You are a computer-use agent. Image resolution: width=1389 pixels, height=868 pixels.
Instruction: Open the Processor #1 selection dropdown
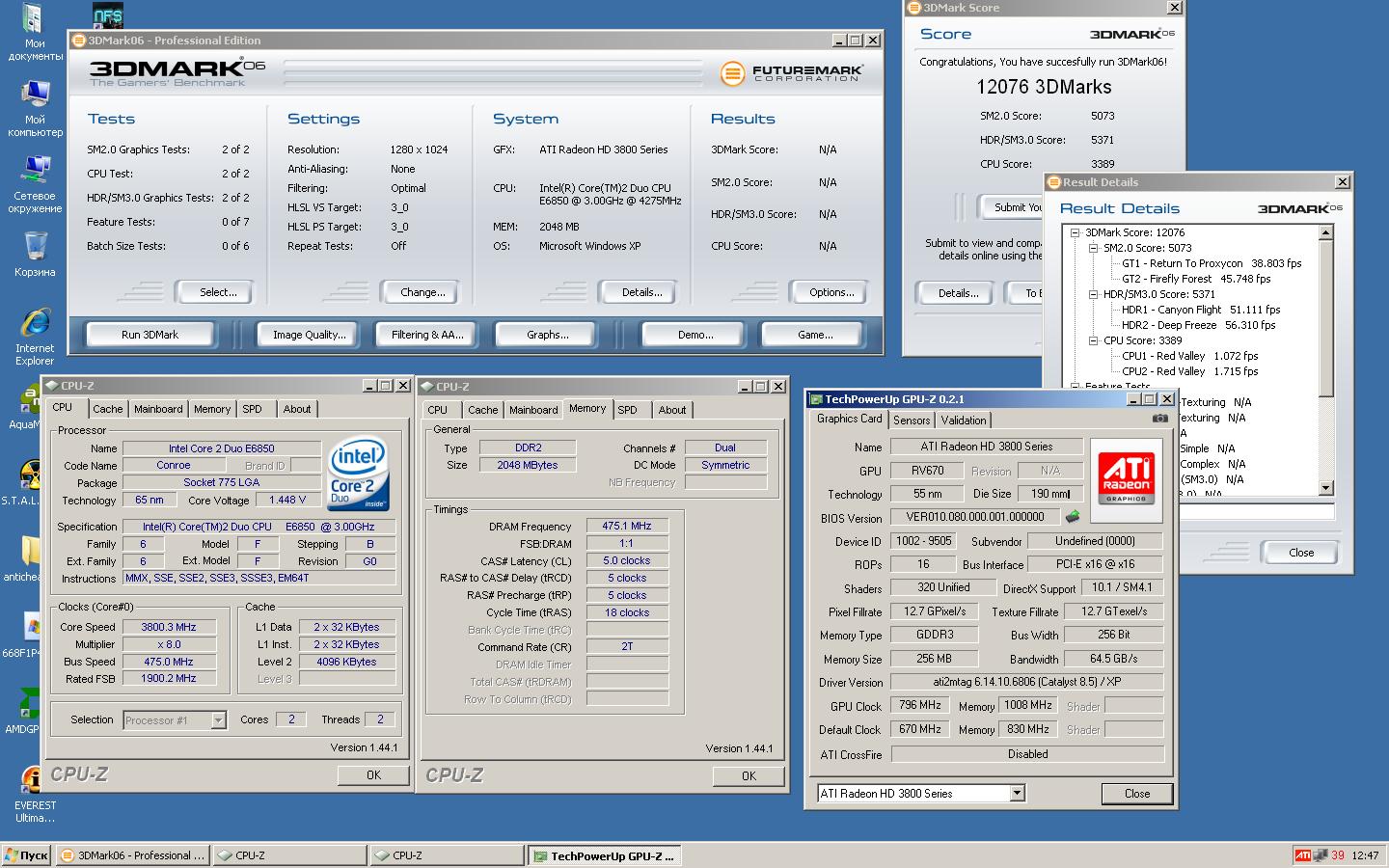218,720
